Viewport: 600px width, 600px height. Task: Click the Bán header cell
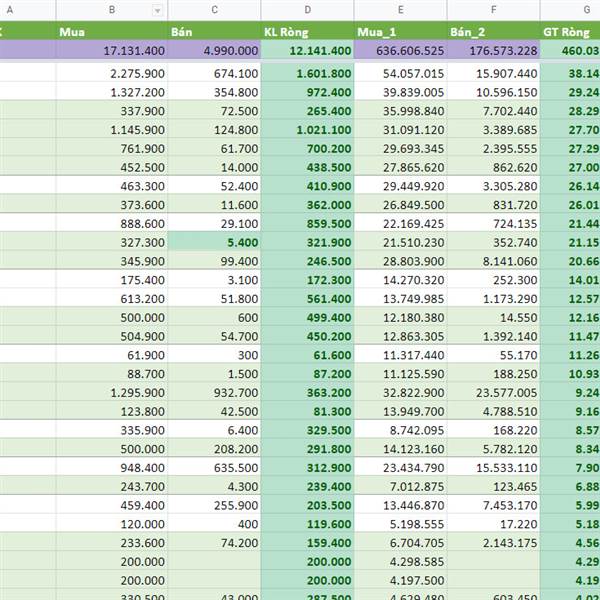(214, 31)
